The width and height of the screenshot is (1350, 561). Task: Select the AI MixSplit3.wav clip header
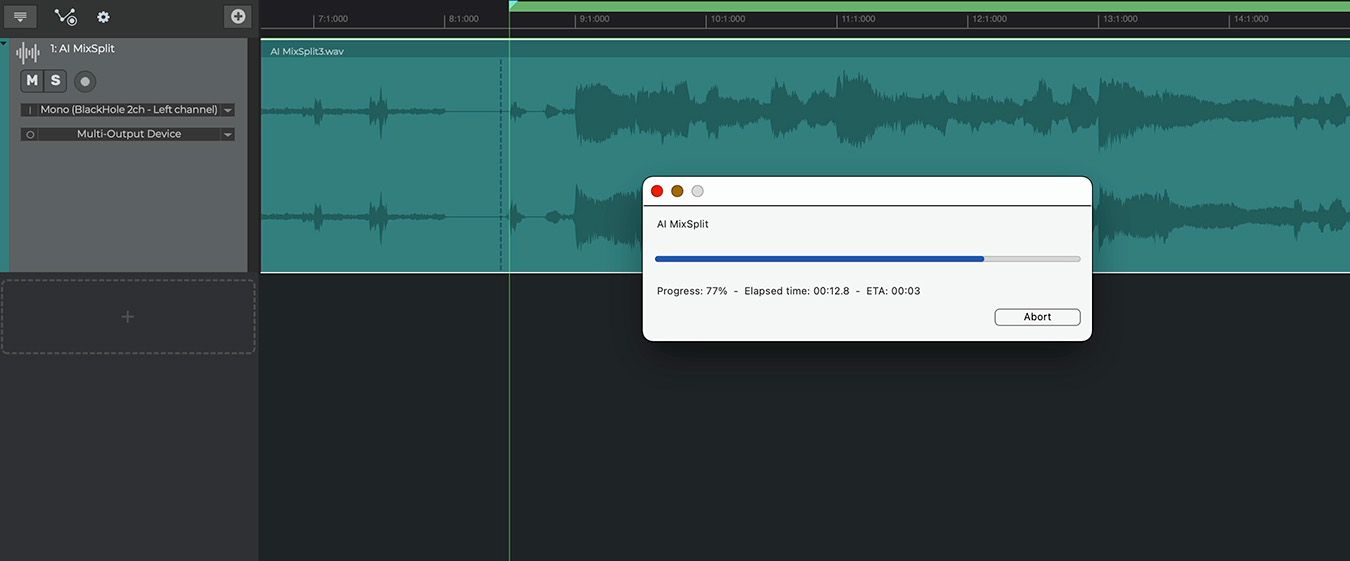coord(307,51)
